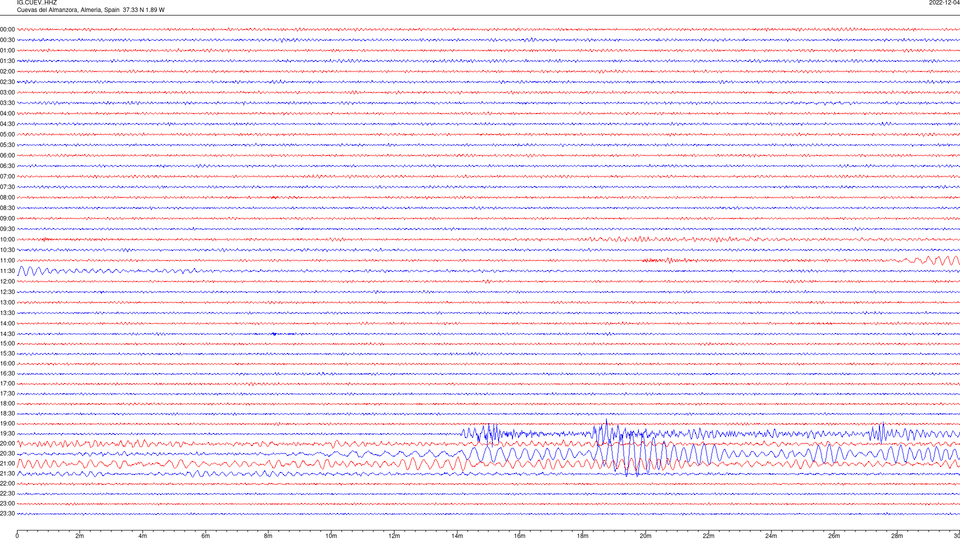Select the '4m' minute axis label
The image size is (960, 540).
(143, 536)
